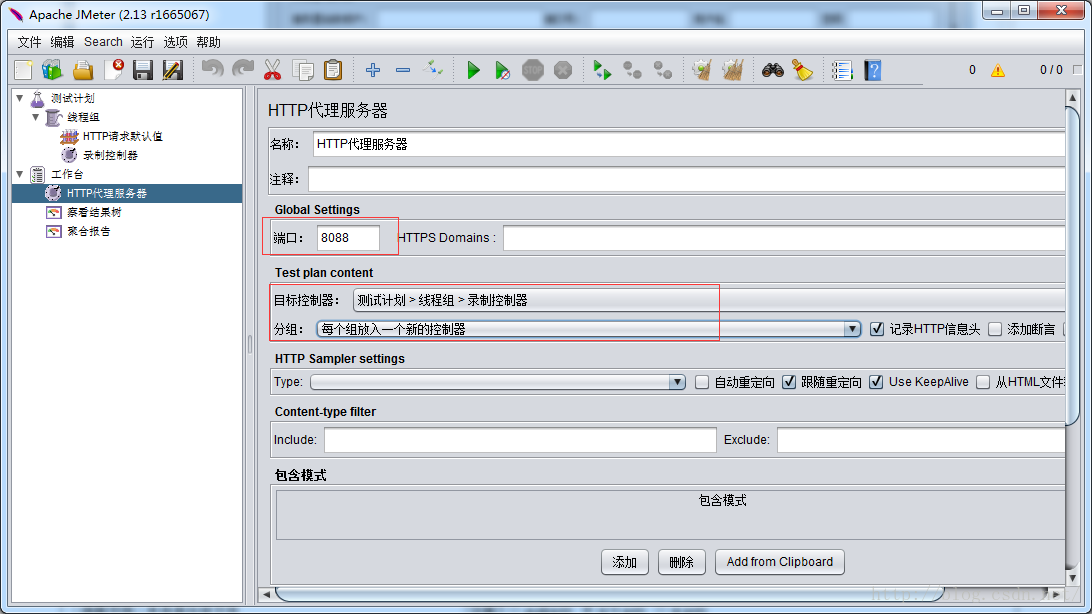Open the Templates icon in toolbar
The width and height of the screenshot is (1092, 614).
(x=52, y=70)
